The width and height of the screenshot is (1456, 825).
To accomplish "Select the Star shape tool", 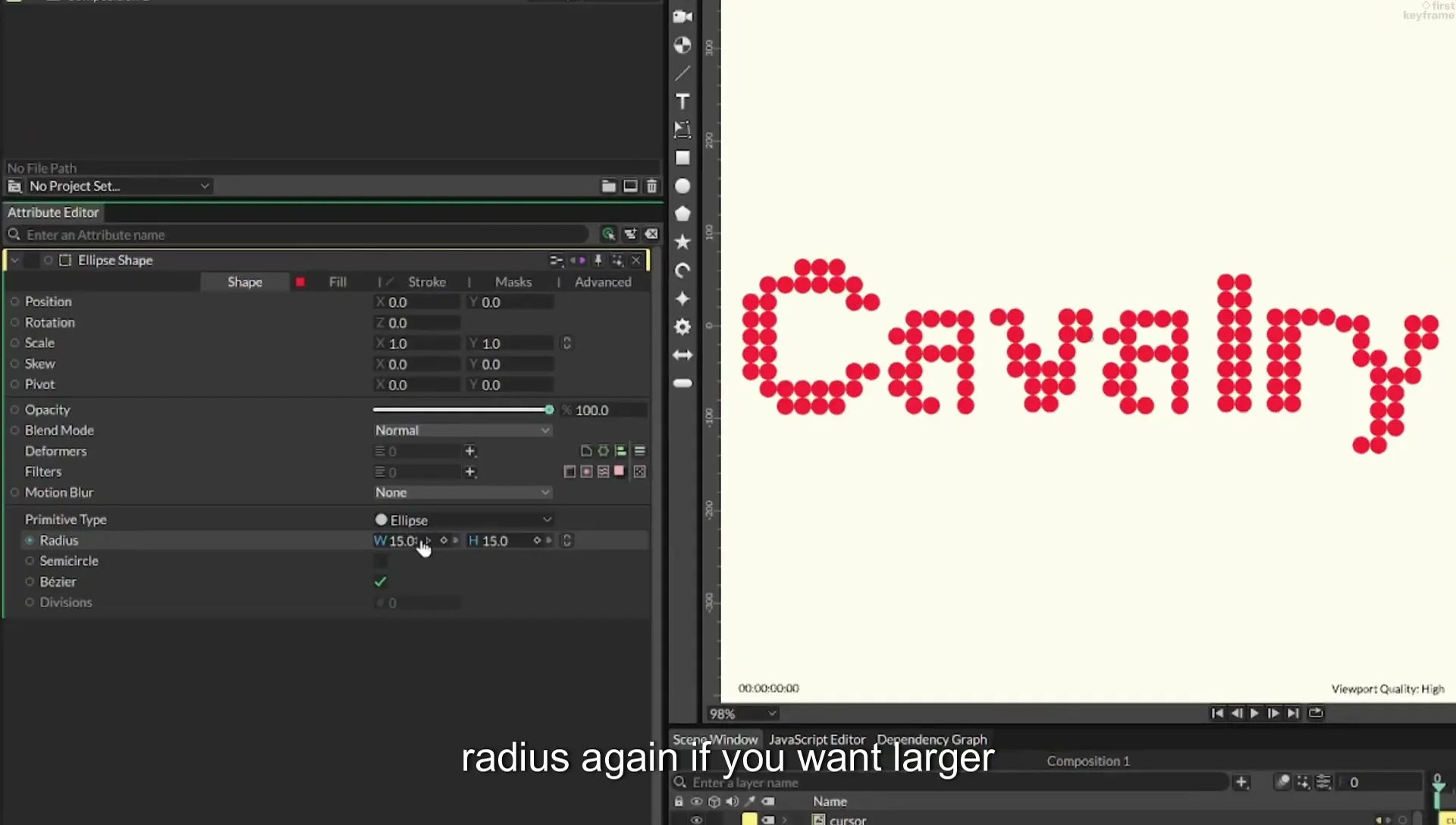I will pyautogui.click(x=682, y=242).
